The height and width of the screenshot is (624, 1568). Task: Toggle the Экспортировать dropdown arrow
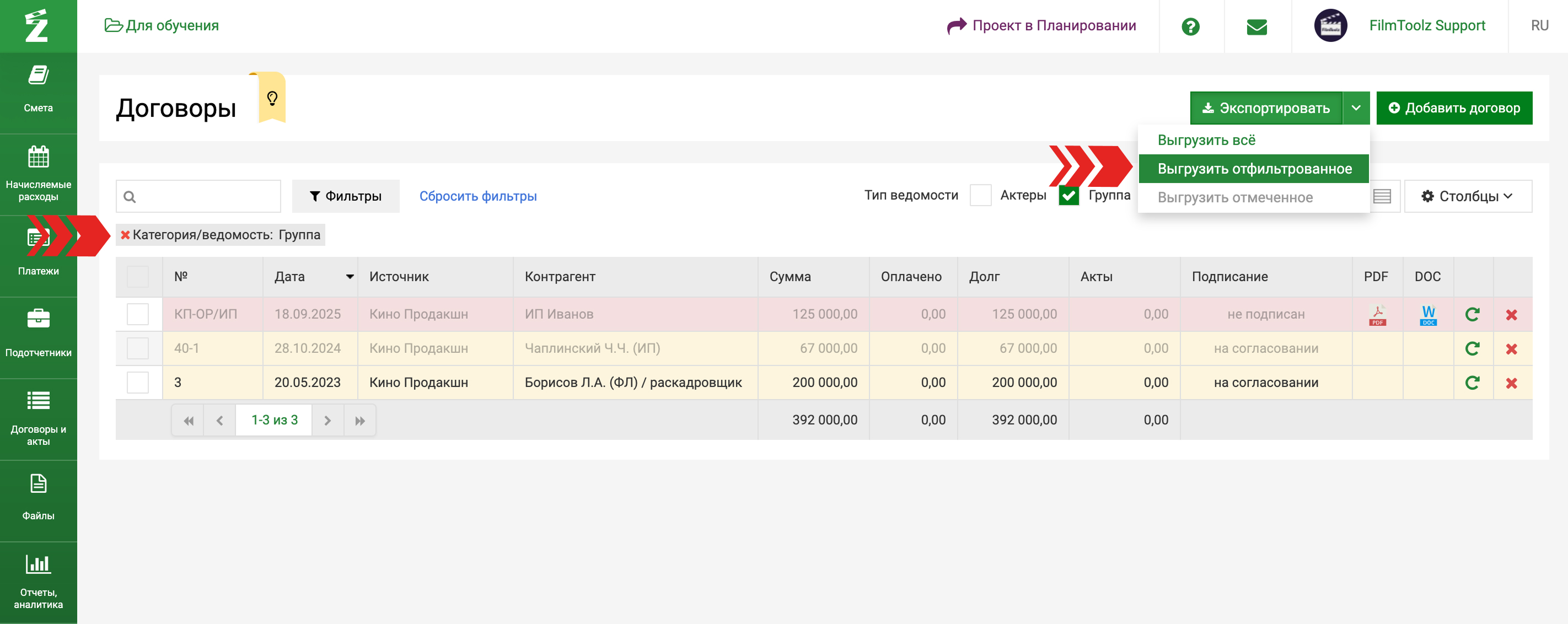[1356, 107]
